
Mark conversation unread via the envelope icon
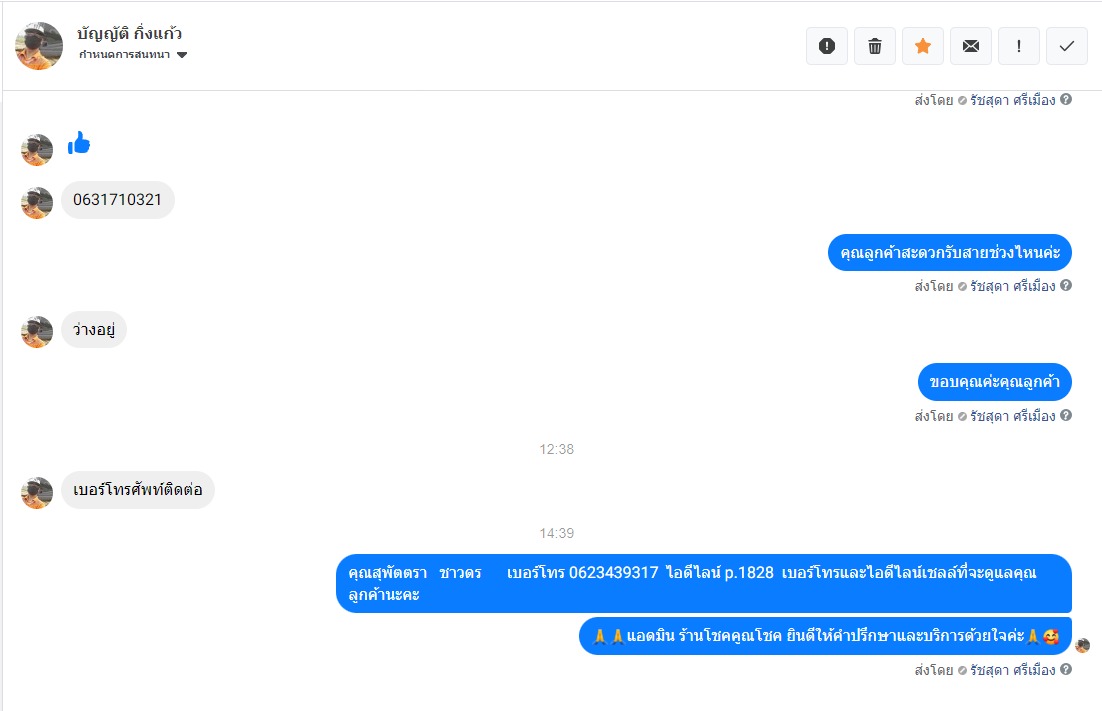(x=971, y=46)
